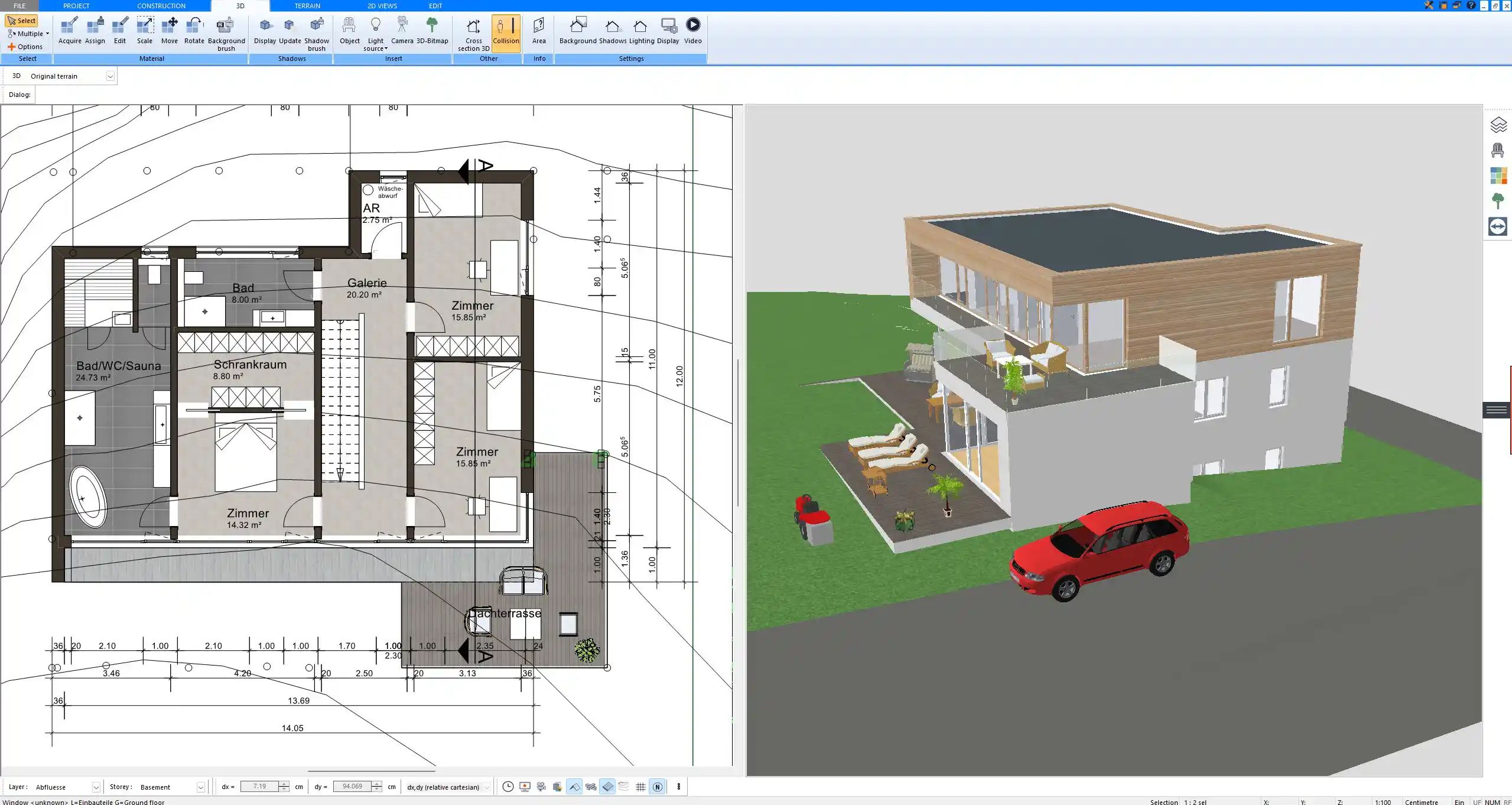Click the clock icon in status bar
Screen dimensions: 1512x805
click(x=508, y=787)
